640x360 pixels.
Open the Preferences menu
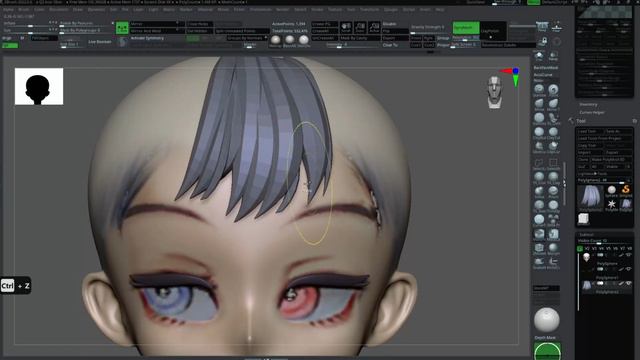click(x=260, y=9)
